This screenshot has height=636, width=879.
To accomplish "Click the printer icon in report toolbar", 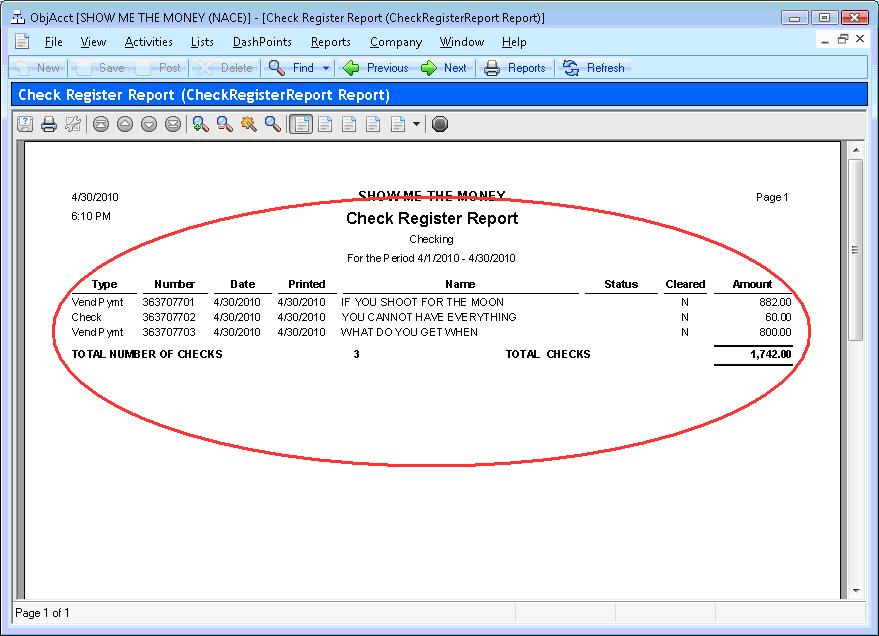I will coord(48,124).
